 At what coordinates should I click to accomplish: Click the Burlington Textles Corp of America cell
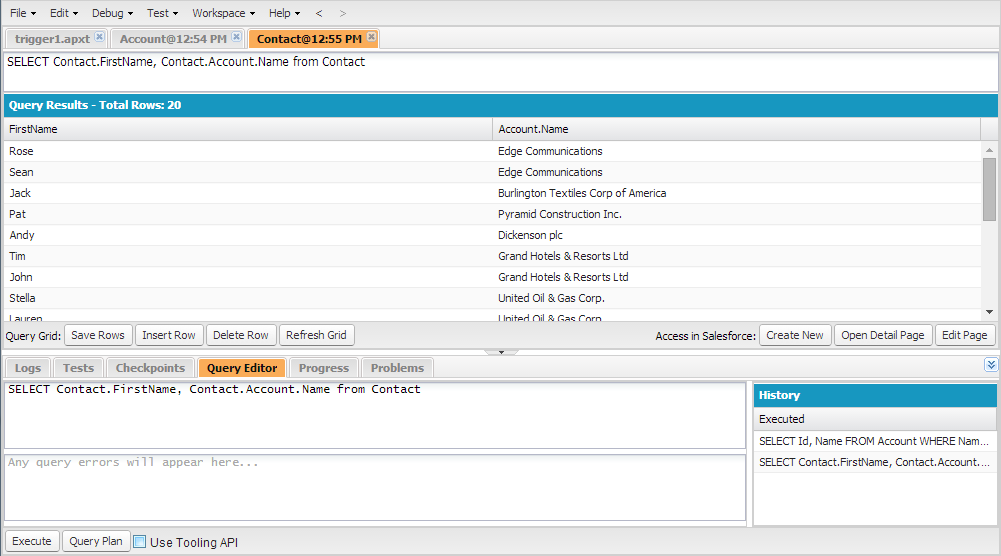[x=582, y=193]
